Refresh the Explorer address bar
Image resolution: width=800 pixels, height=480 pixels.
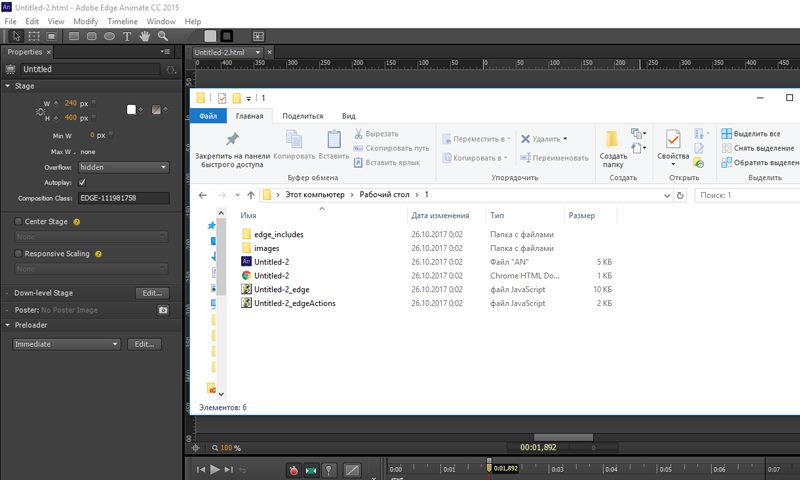pos(680,195)
